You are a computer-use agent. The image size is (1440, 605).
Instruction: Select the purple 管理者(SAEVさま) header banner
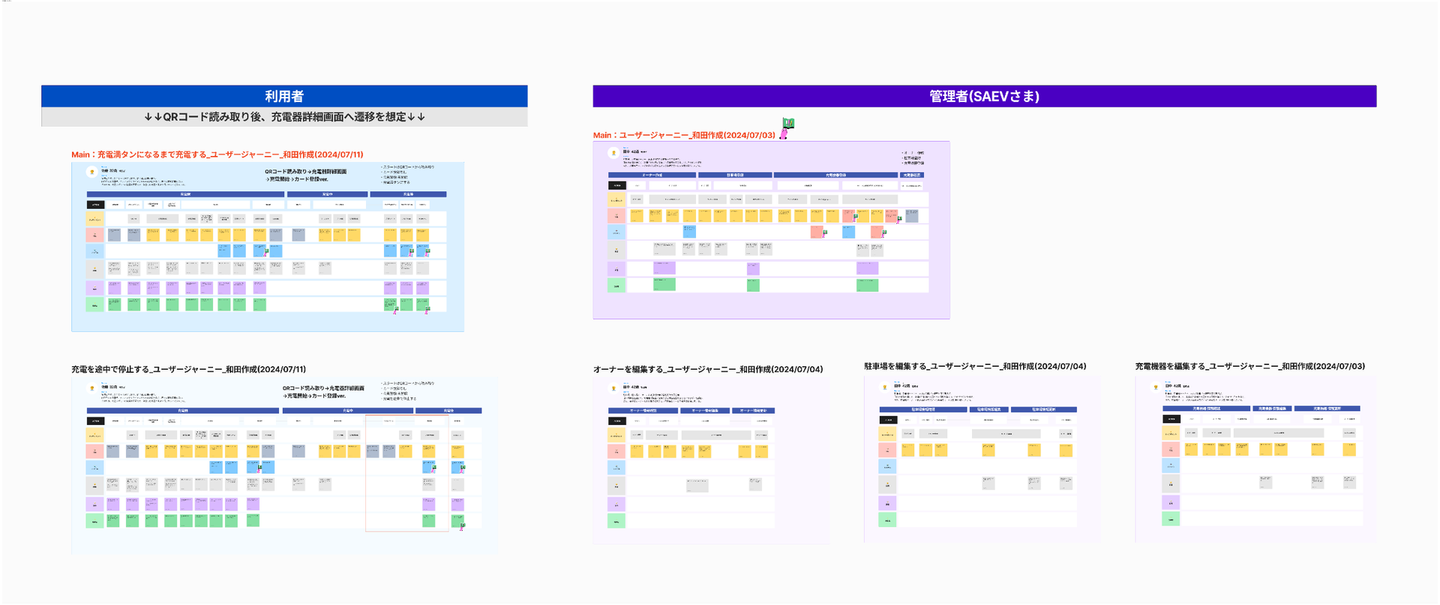point(984,96)
